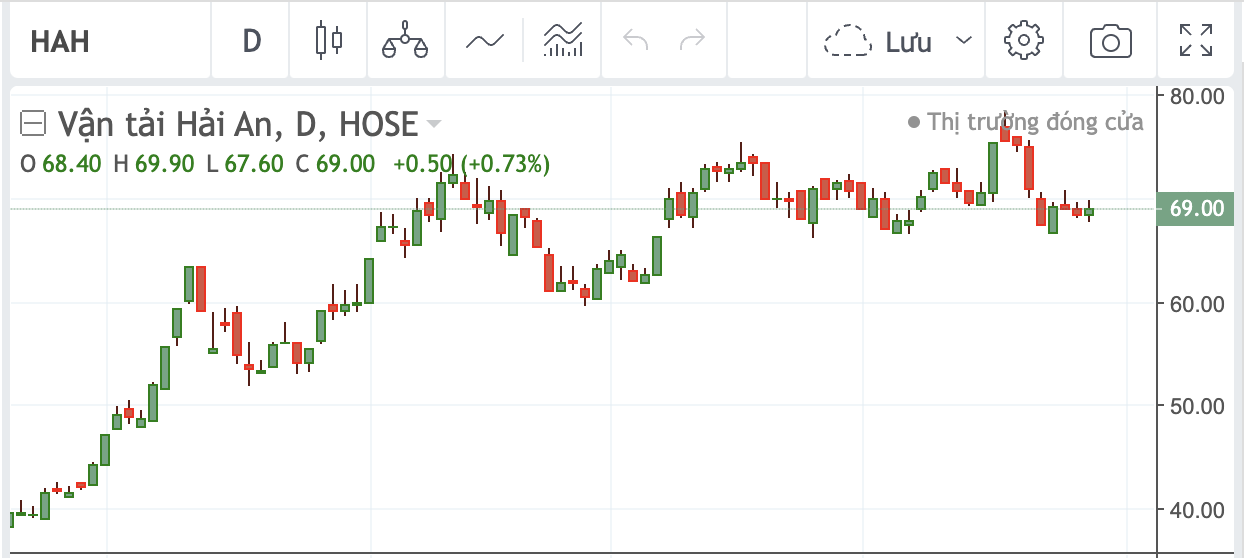1244x558 pixels.
Task: Open chart settings gear
Action: (1024, 41)
